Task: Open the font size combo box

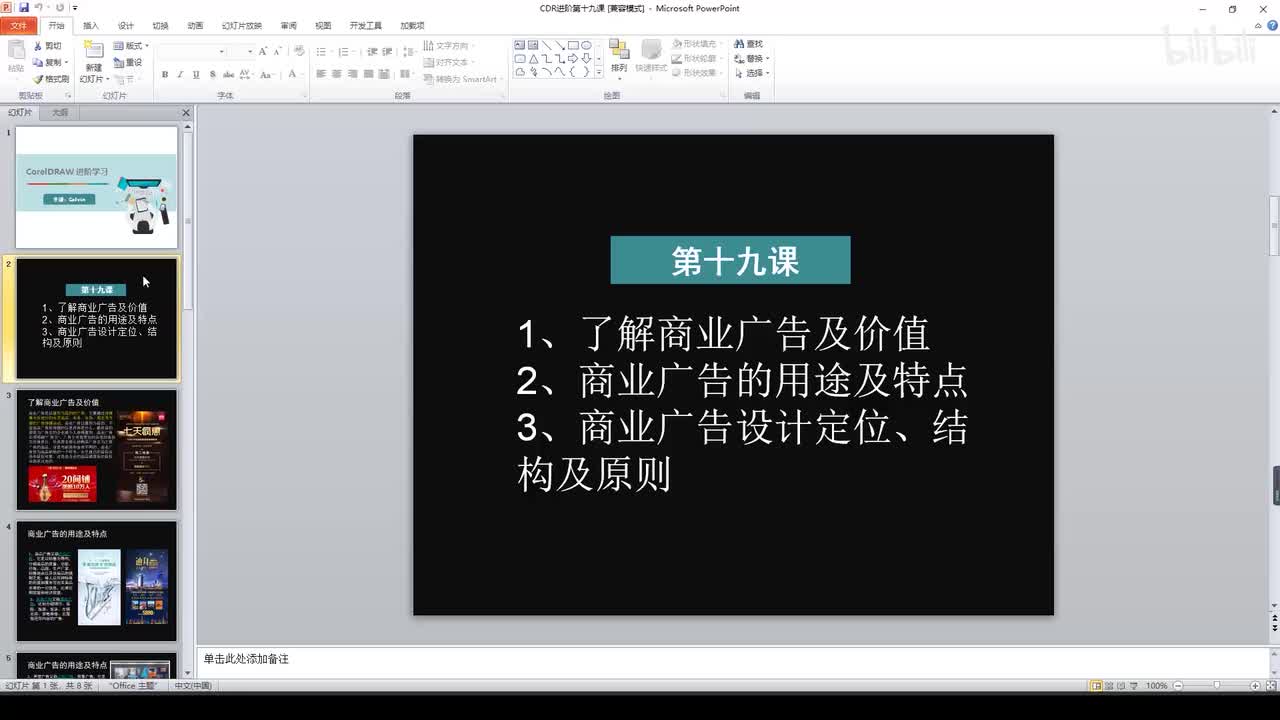Action: click(241, 51)
